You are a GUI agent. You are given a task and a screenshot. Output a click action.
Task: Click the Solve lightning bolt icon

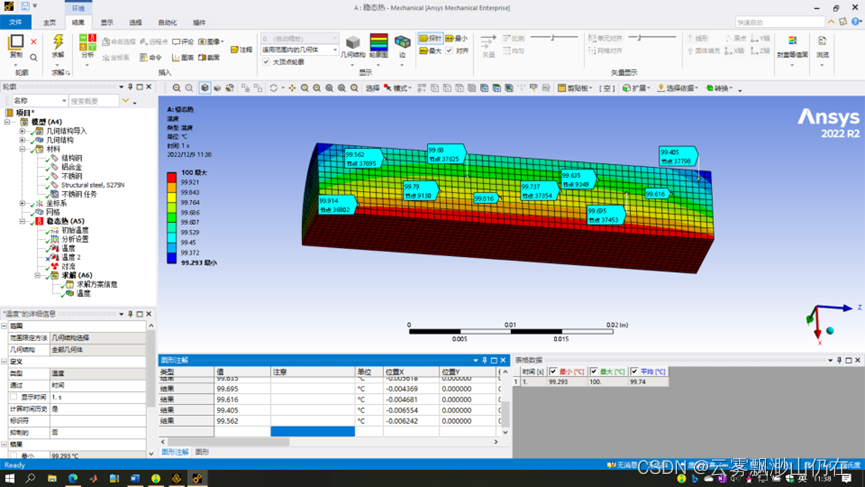click(x=58, y=42)
